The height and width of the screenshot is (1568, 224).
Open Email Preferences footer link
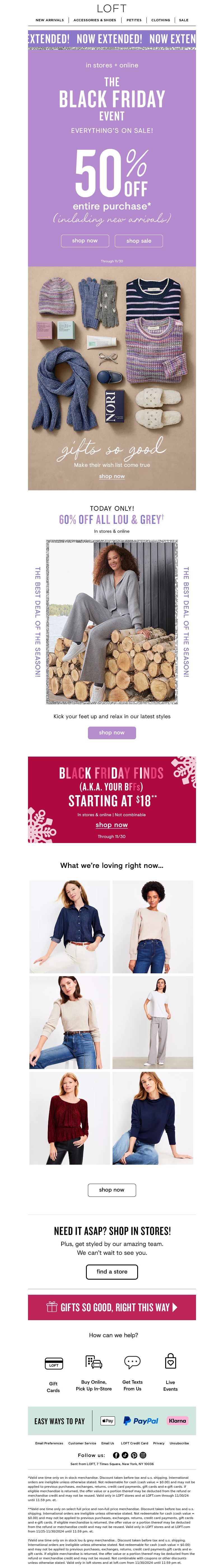coord(49,1443)
